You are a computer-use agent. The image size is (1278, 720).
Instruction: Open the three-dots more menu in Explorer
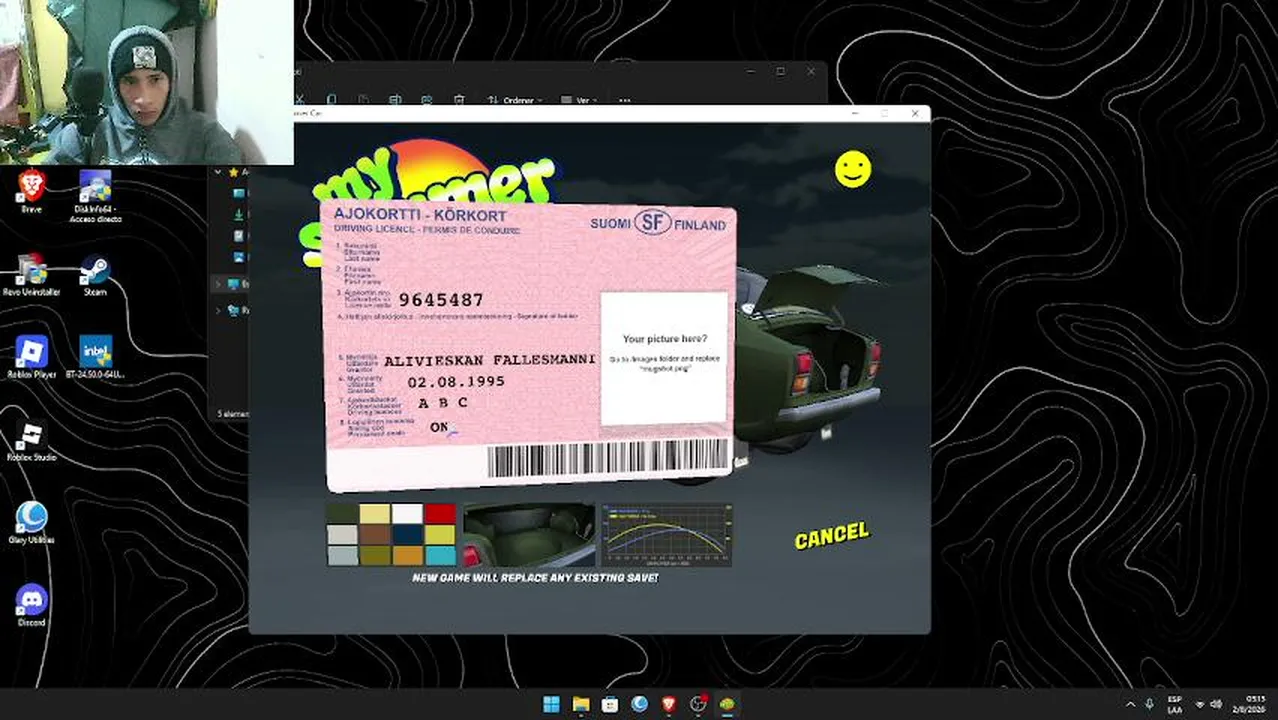click(x=625, y=100)
